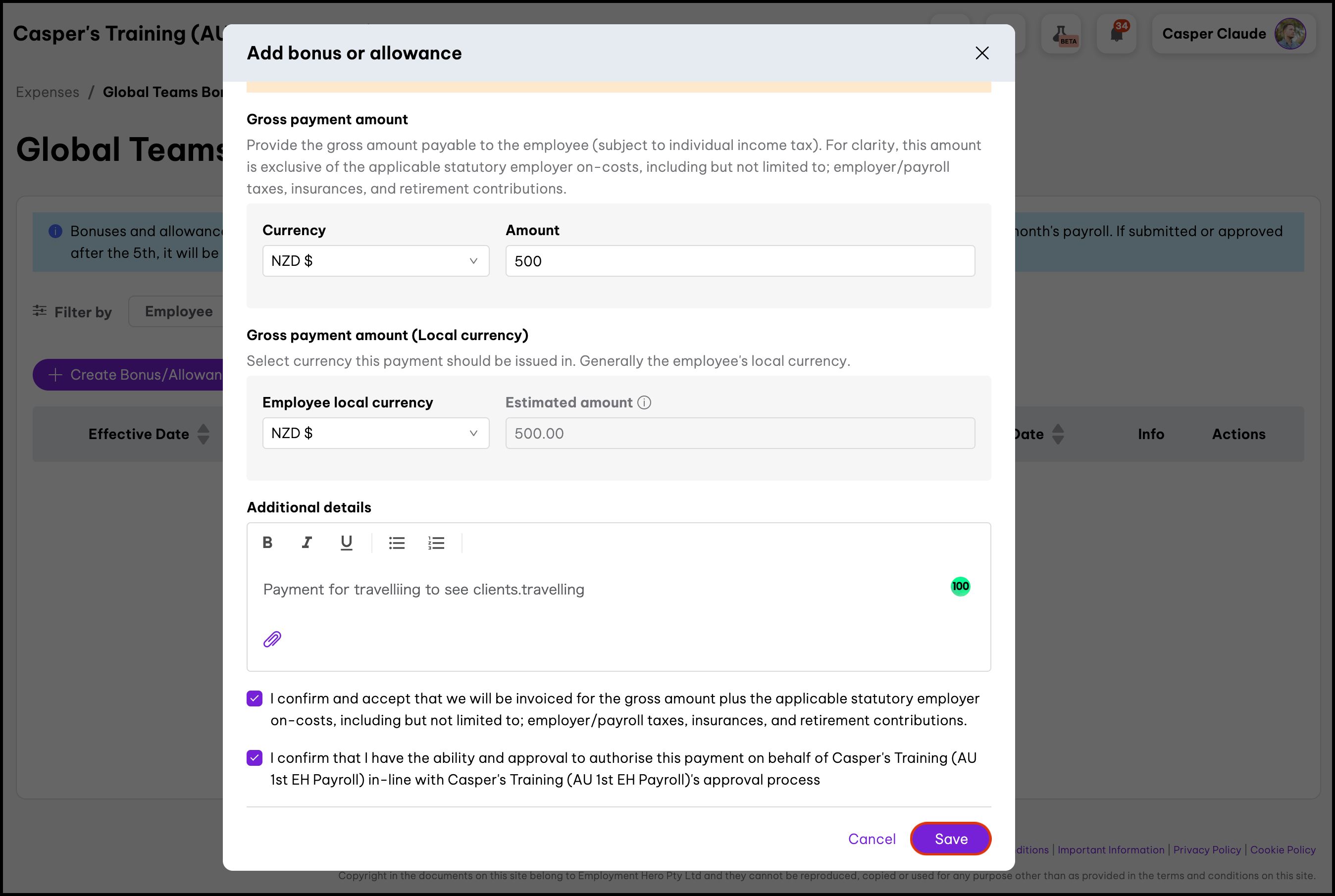This screenshot has width=1335, height=896.
Task: Click Save to submit the bonus
Action: click(950, 839)
